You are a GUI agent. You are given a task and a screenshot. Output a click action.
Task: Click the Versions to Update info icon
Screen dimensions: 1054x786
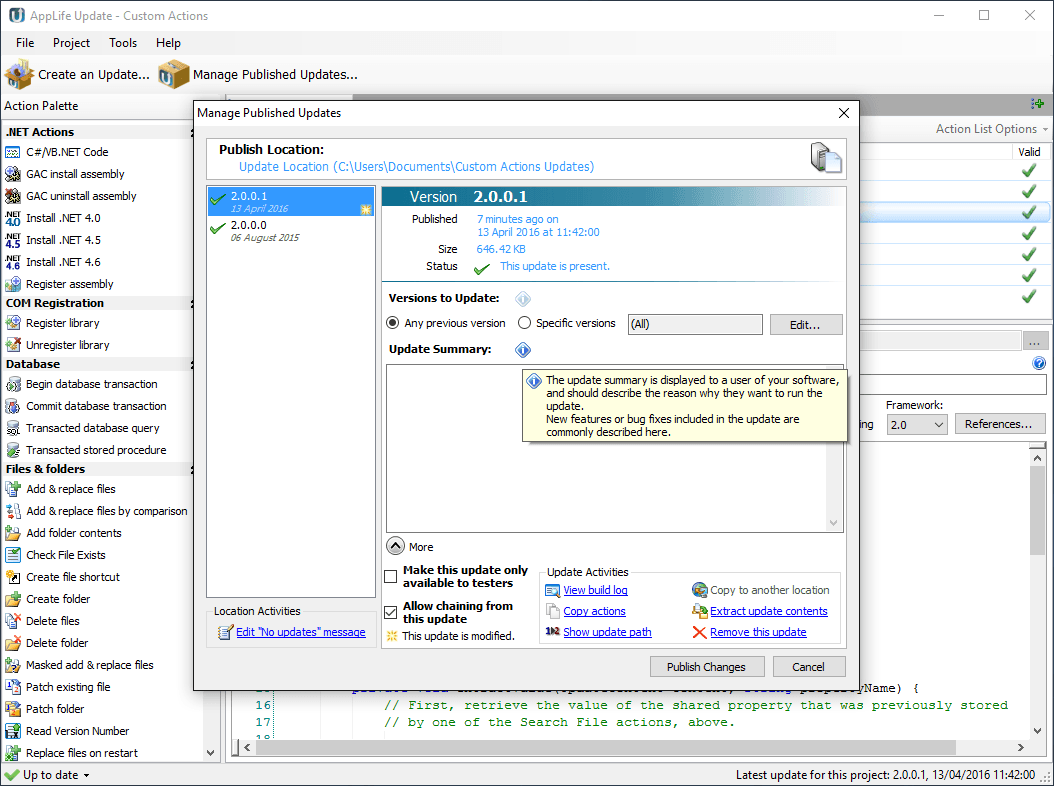(x=523, y=299)
